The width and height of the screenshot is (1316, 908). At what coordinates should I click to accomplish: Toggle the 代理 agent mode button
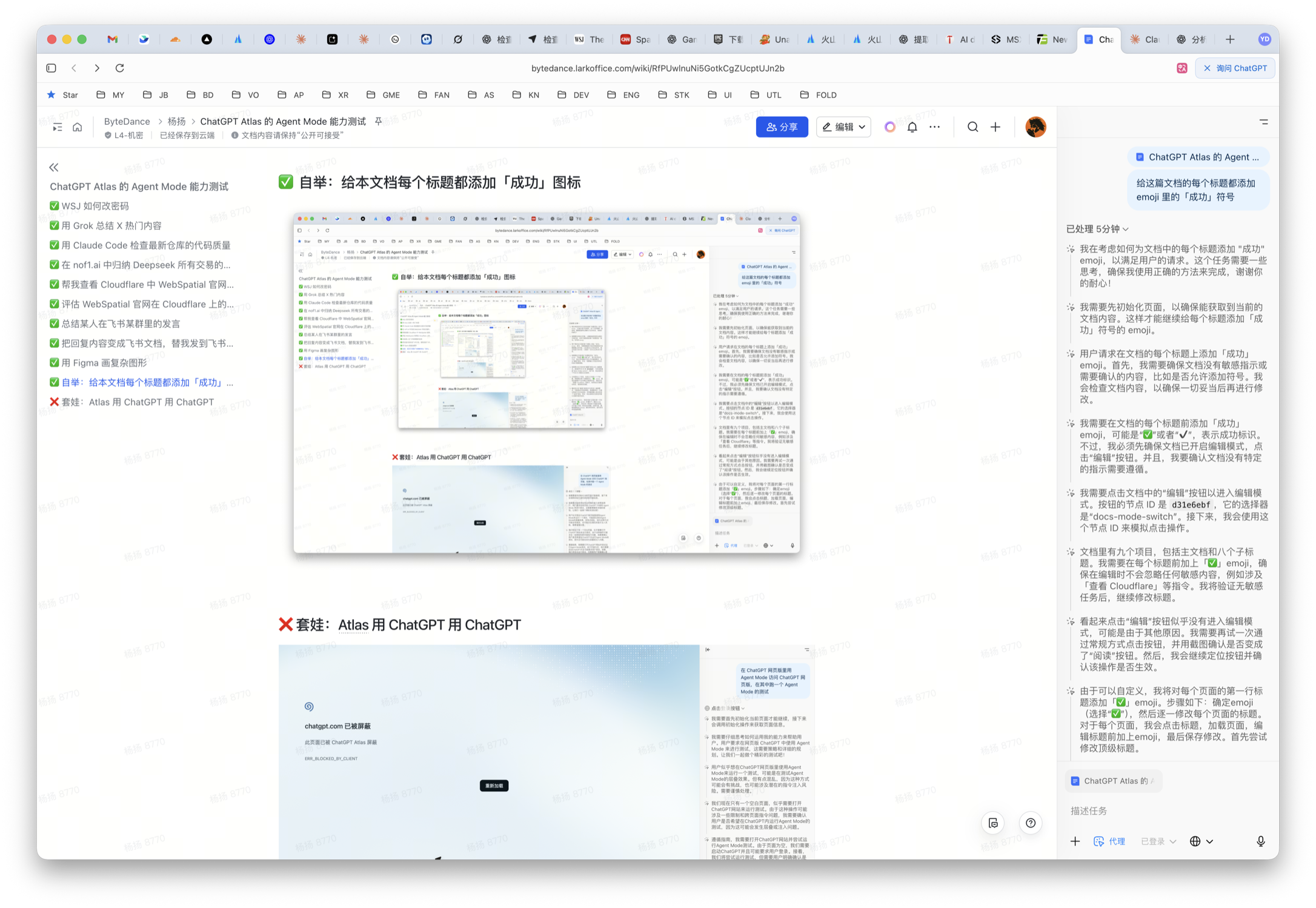pyautogui.click(x=1109, y=841)
